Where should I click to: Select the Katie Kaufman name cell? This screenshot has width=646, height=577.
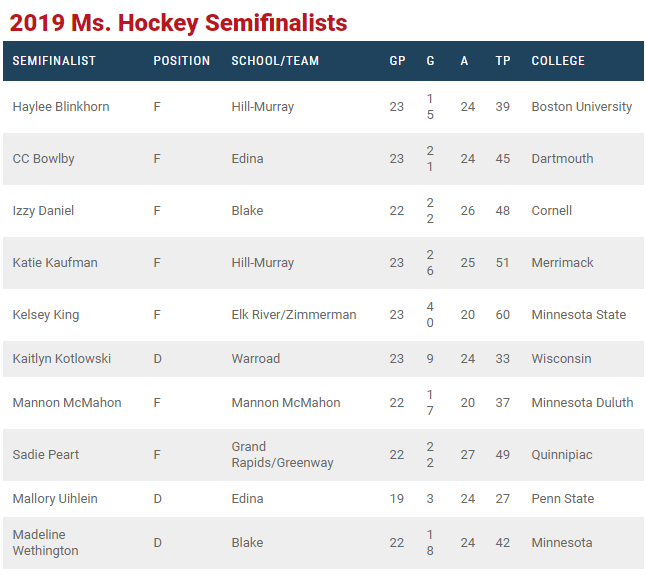tap(54, 263)
